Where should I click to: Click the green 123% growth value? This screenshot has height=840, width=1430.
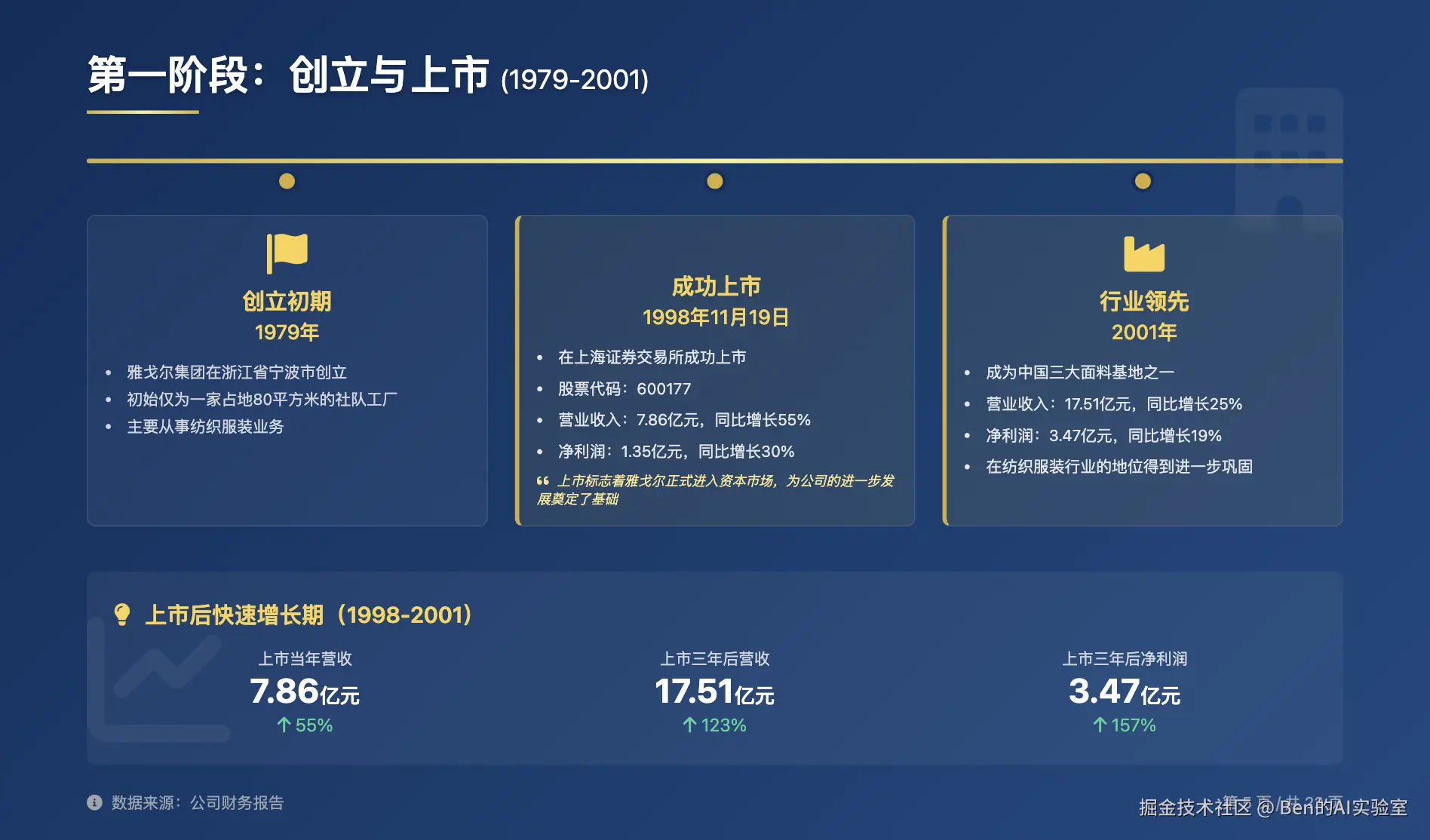723,725
